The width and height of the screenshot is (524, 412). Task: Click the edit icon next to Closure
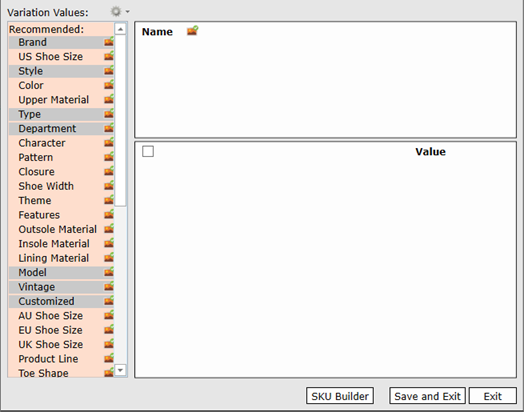click(109, 171)
